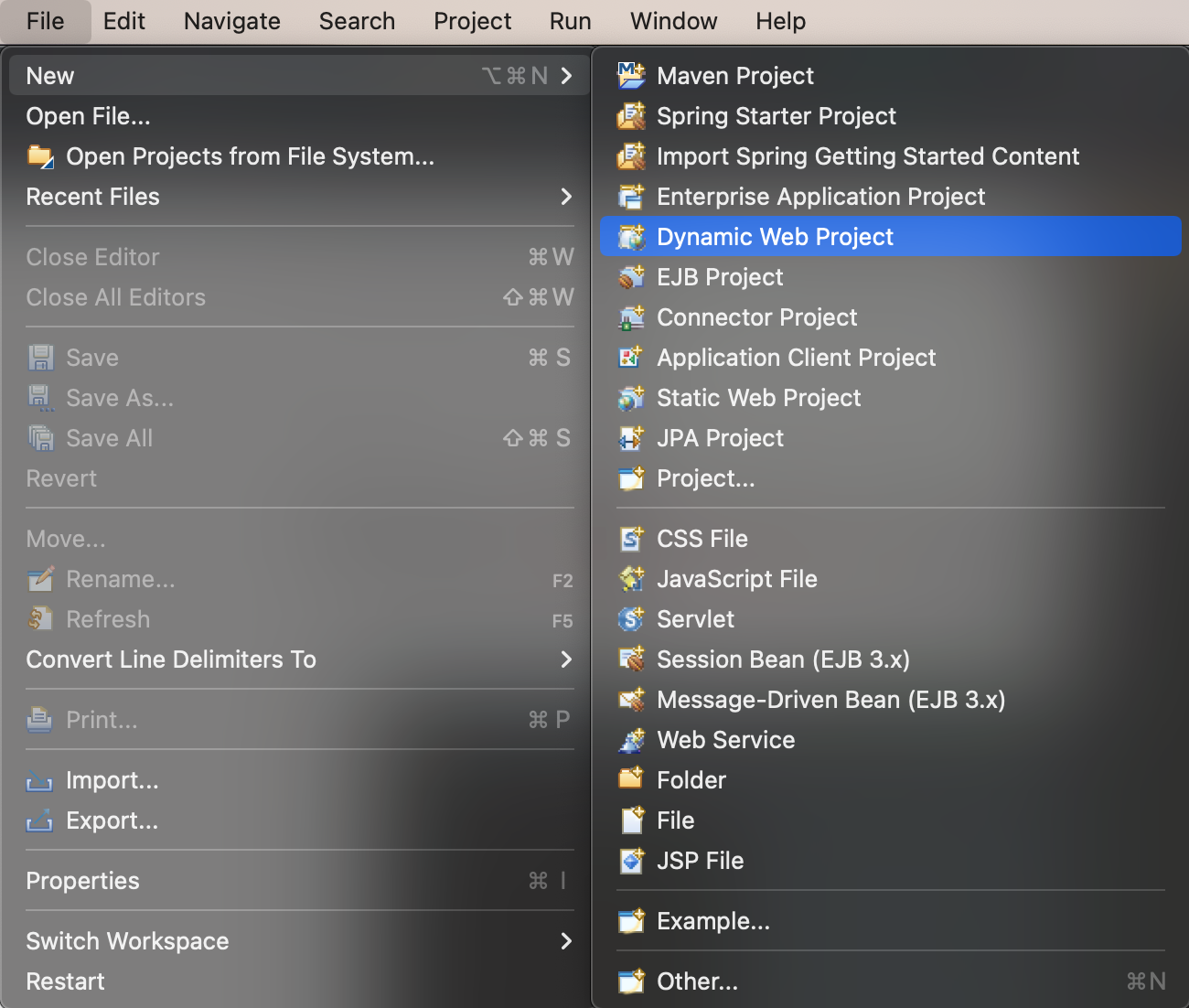Open the Navigate menu
Image resolution: width=1189 pixels, height=1008 pixels.
coord(232,21)
